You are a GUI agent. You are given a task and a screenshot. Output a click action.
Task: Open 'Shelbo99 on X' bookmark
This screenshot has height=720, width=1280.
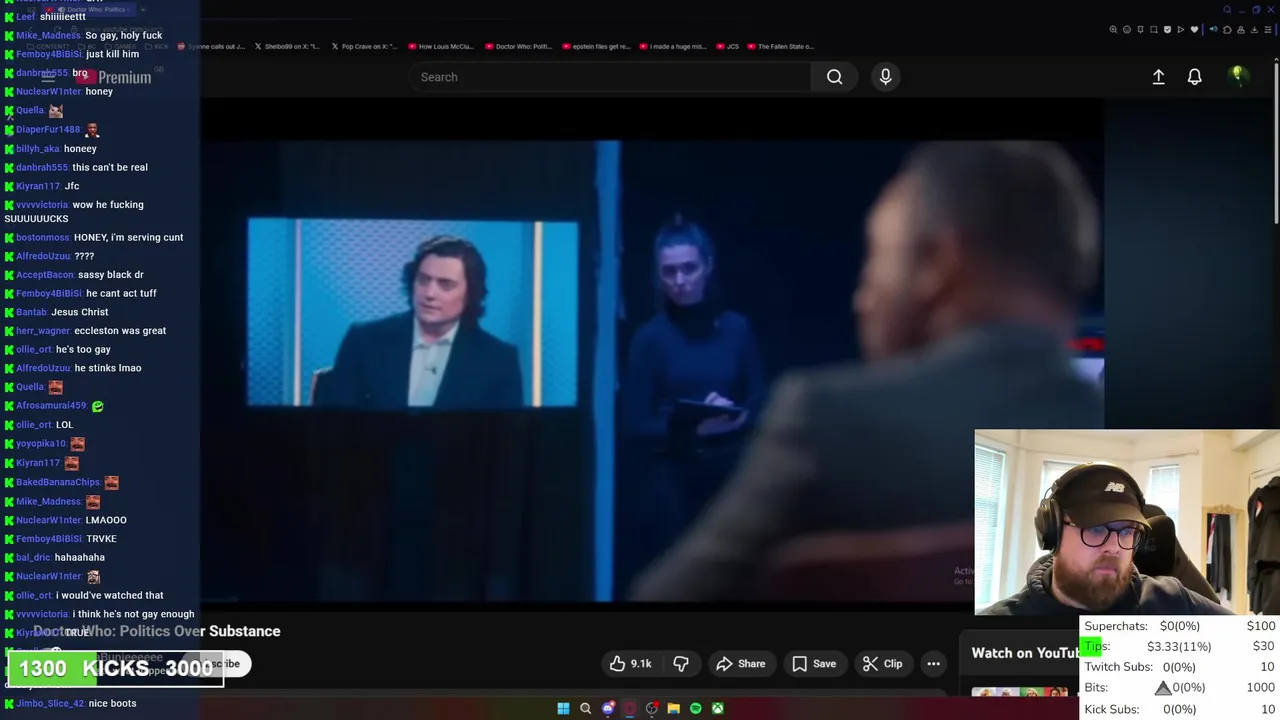pos(287,46)
